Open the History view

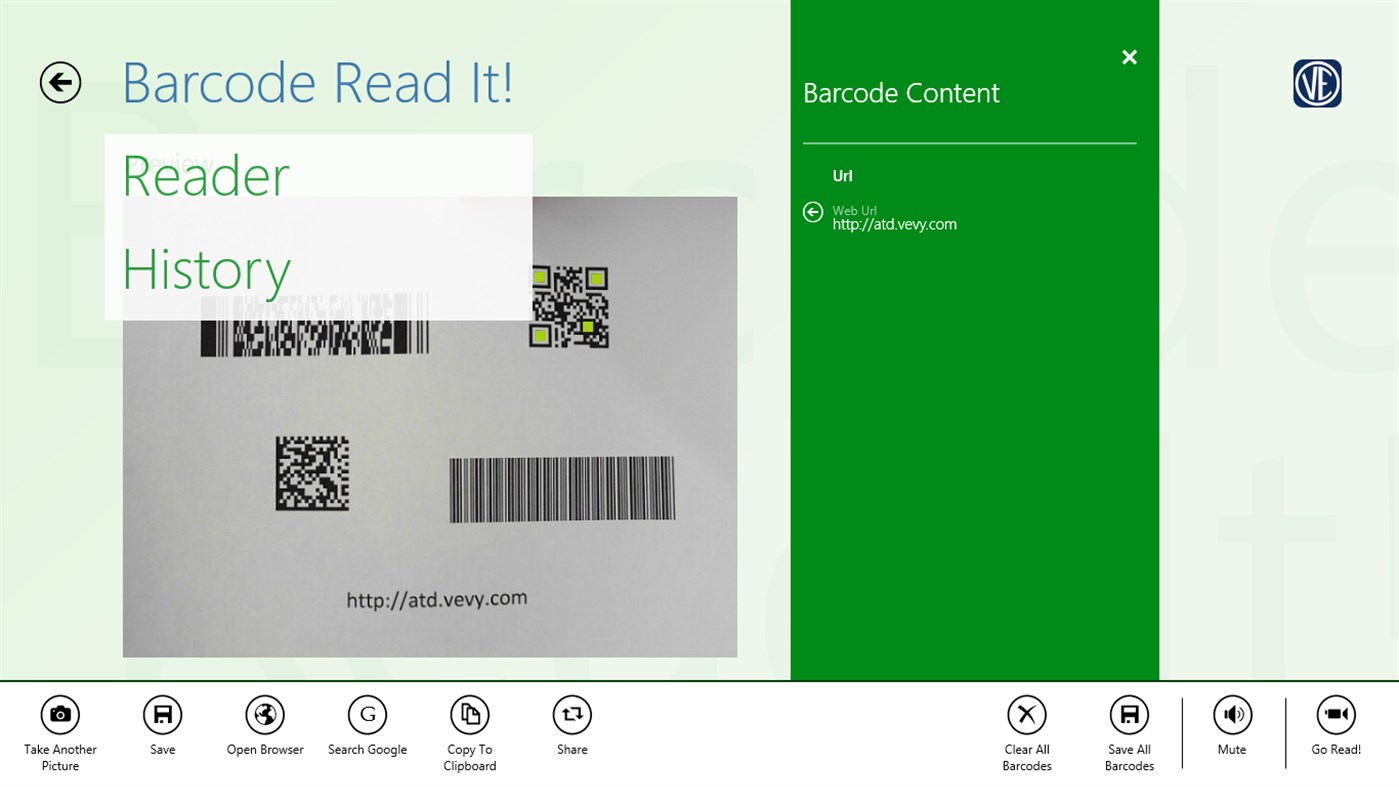tap(205, 269)
